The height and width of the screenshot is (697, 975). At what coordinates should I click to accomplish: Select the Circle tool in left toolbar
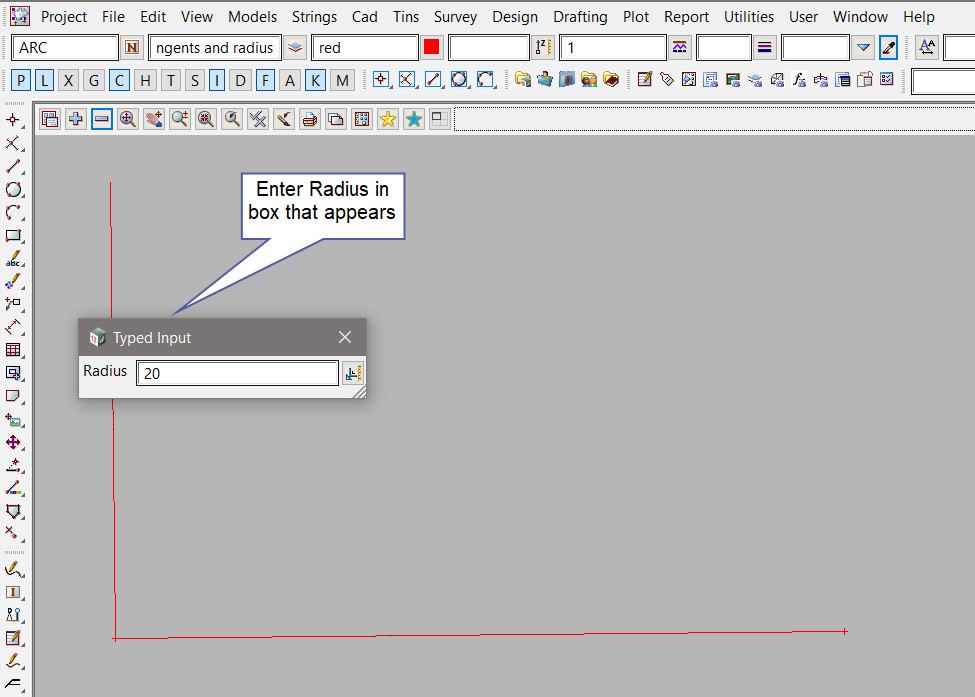pos(13,190)
